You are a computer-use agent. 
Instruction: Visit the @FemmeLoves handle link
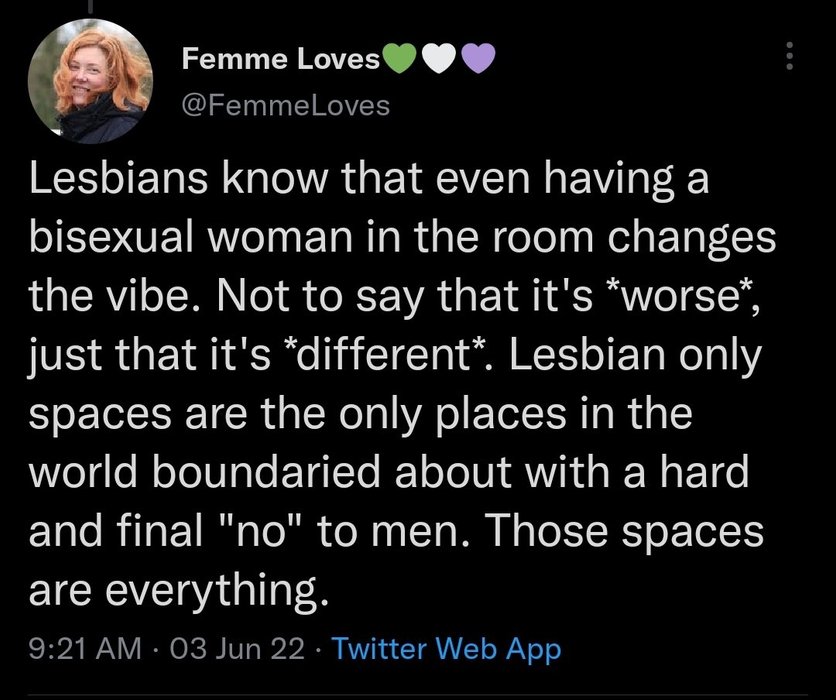point(286,103)
